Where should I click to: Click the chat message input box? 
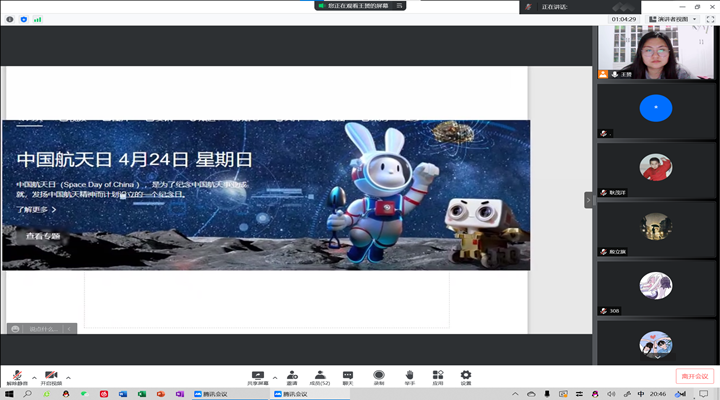[x=44, y=328]
